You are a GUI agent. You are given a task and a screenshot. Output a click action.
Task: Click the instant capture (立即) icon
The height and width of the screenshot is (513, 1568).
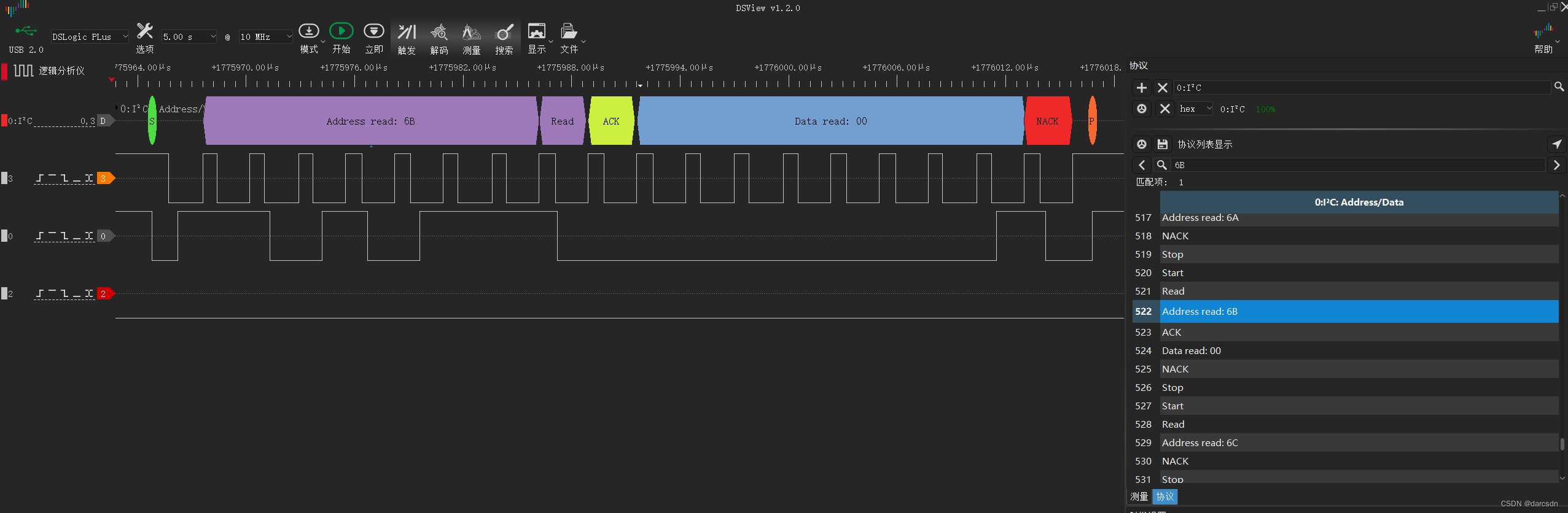(x=373, y=31)
